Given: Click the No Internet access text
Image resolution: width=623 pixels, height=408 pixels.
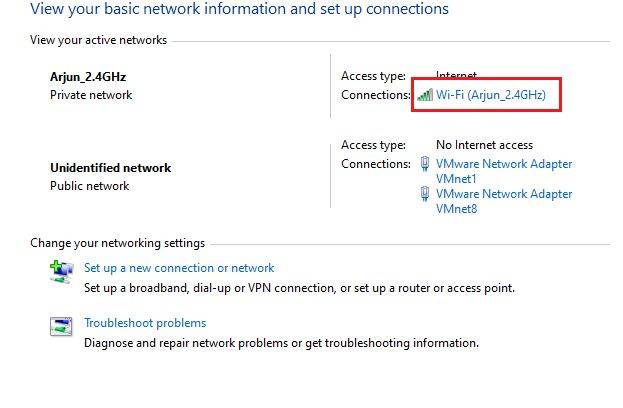Looking at the screenshot, I should point(484,145).
